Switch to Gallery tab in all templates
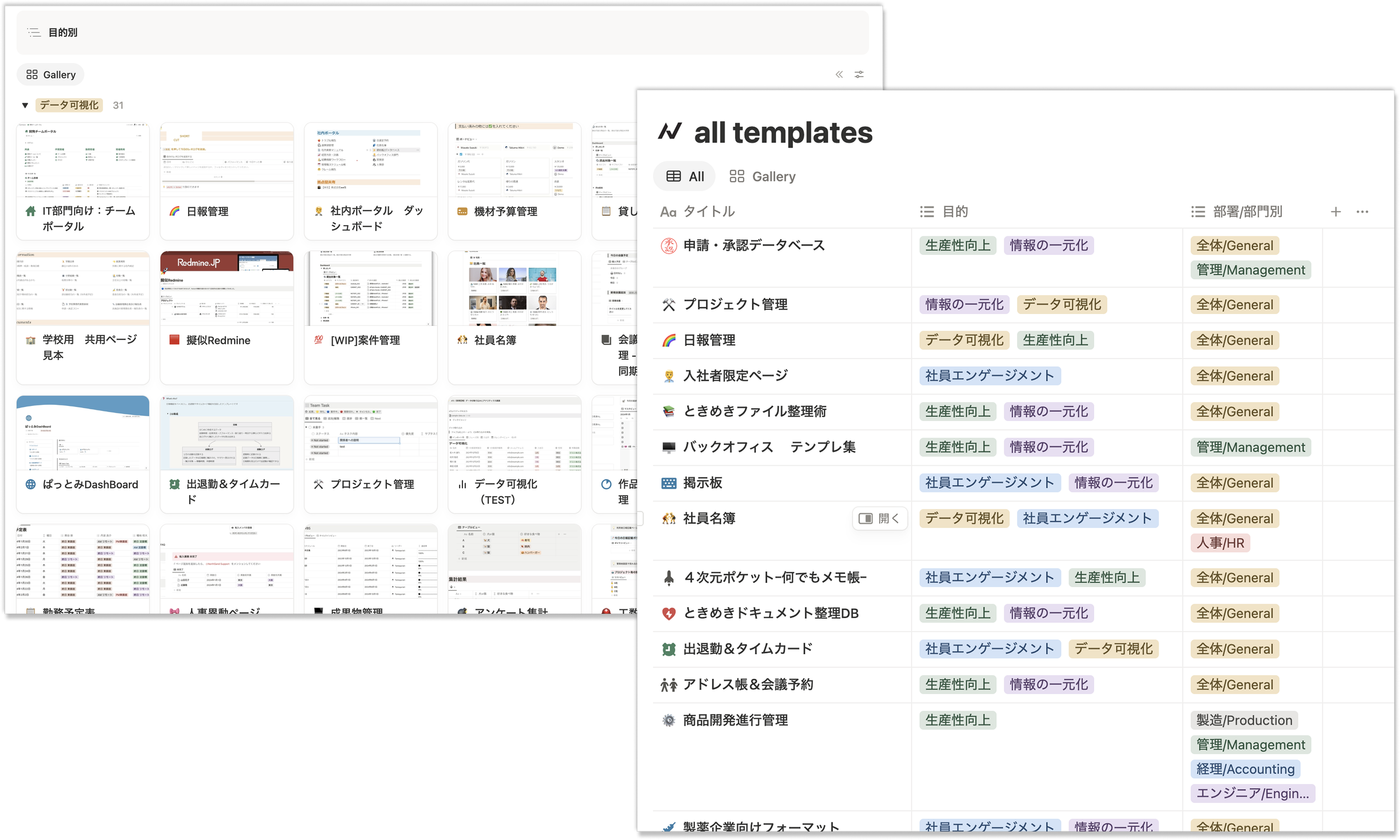 tap(762, 176)
